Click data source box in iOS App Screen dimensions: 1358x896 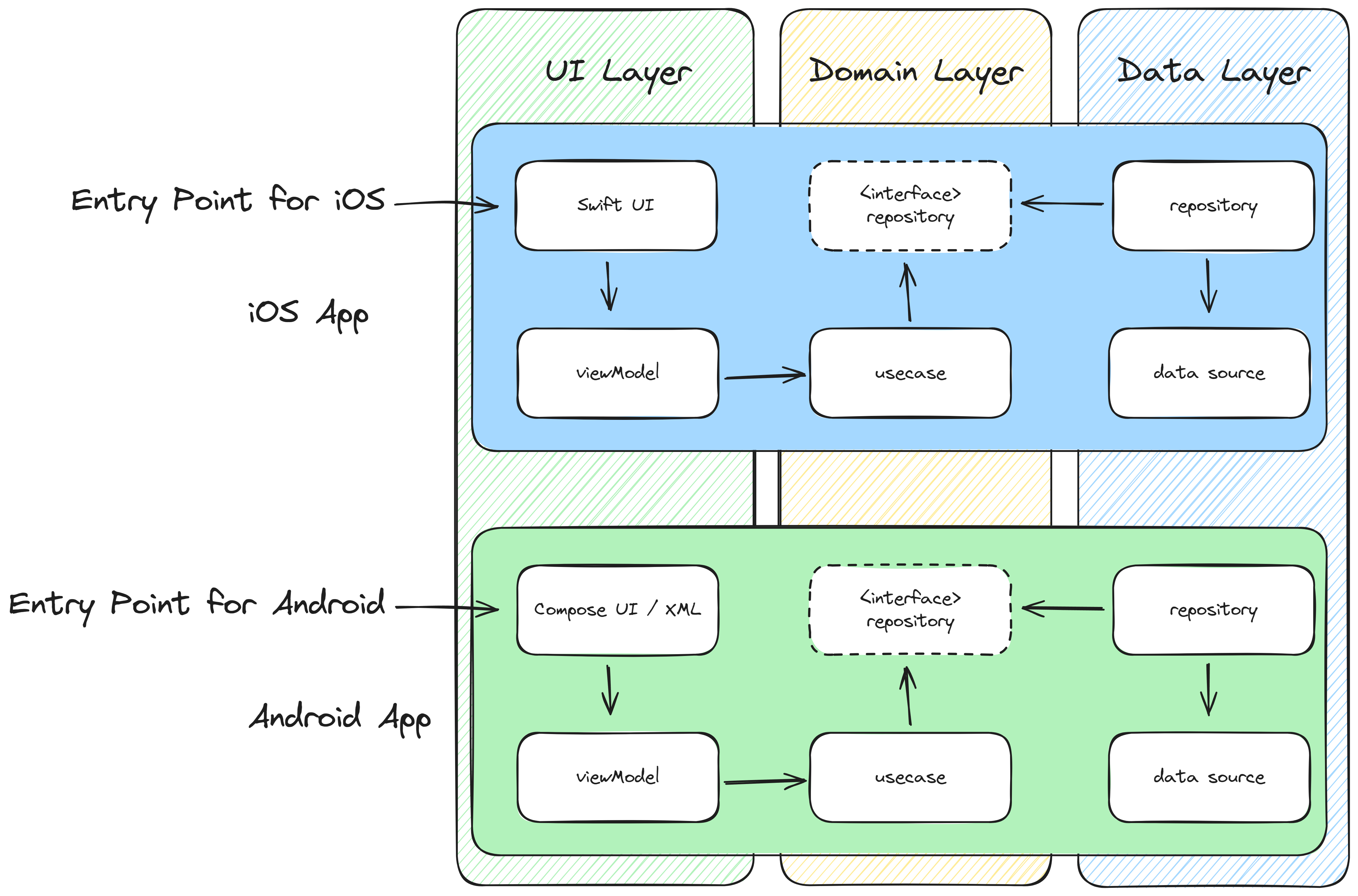point(1209,373)
